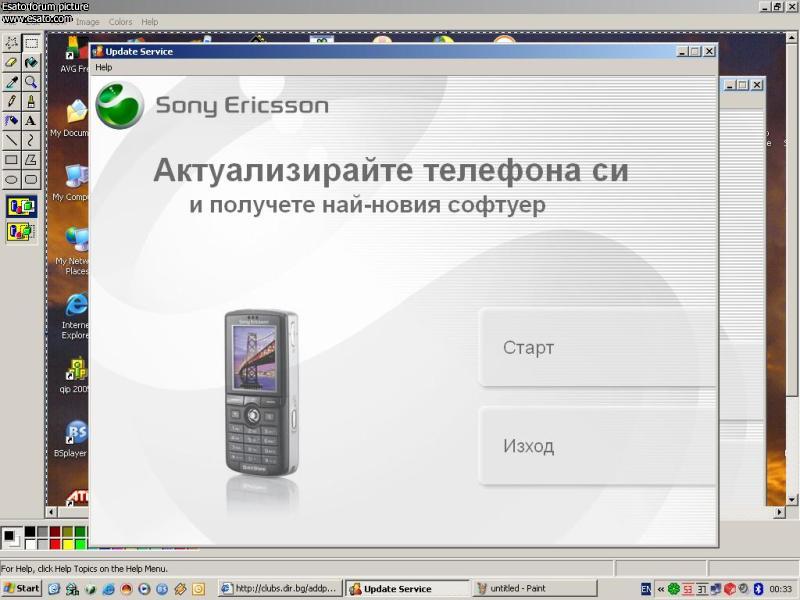Activate the Fill With Color bucket tool
This screenshot has width=800, height=600.
pos(31,63)
